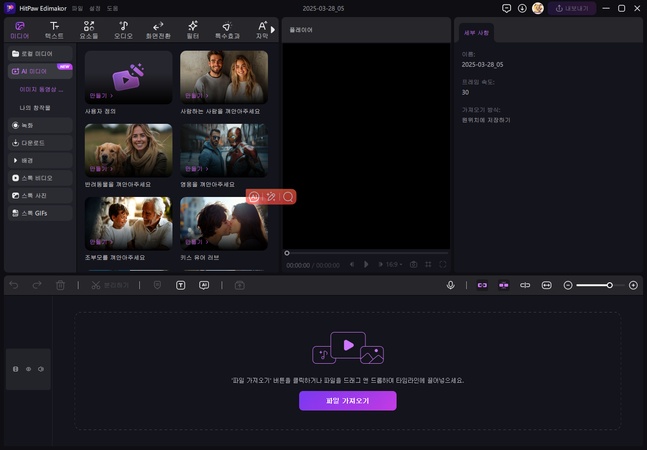Viewport: 647px width, 450px height.
Task: Adjust the timeline zoom slider
Action: pos(609,285)
